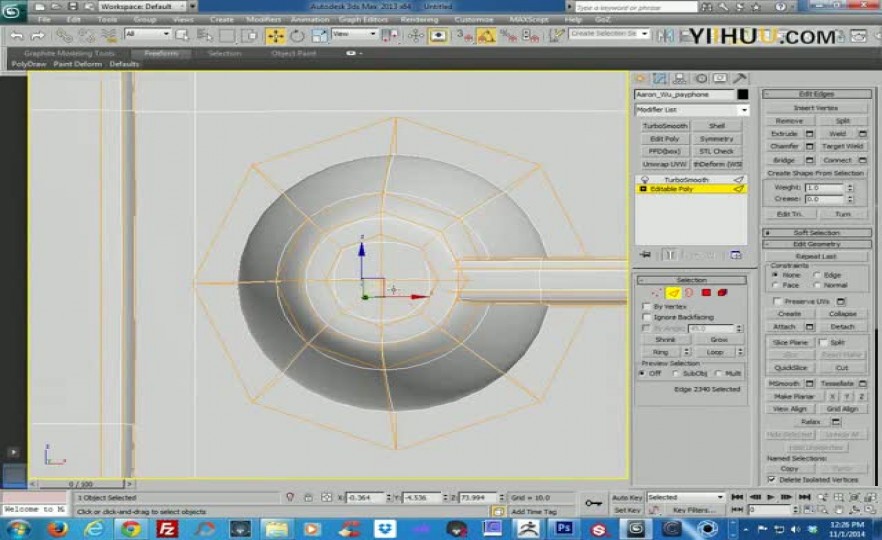The image size is (882, 540).
Task: Toggle TurboSmooth modifier lightbulb visibility
Action: tap(645, 179)
